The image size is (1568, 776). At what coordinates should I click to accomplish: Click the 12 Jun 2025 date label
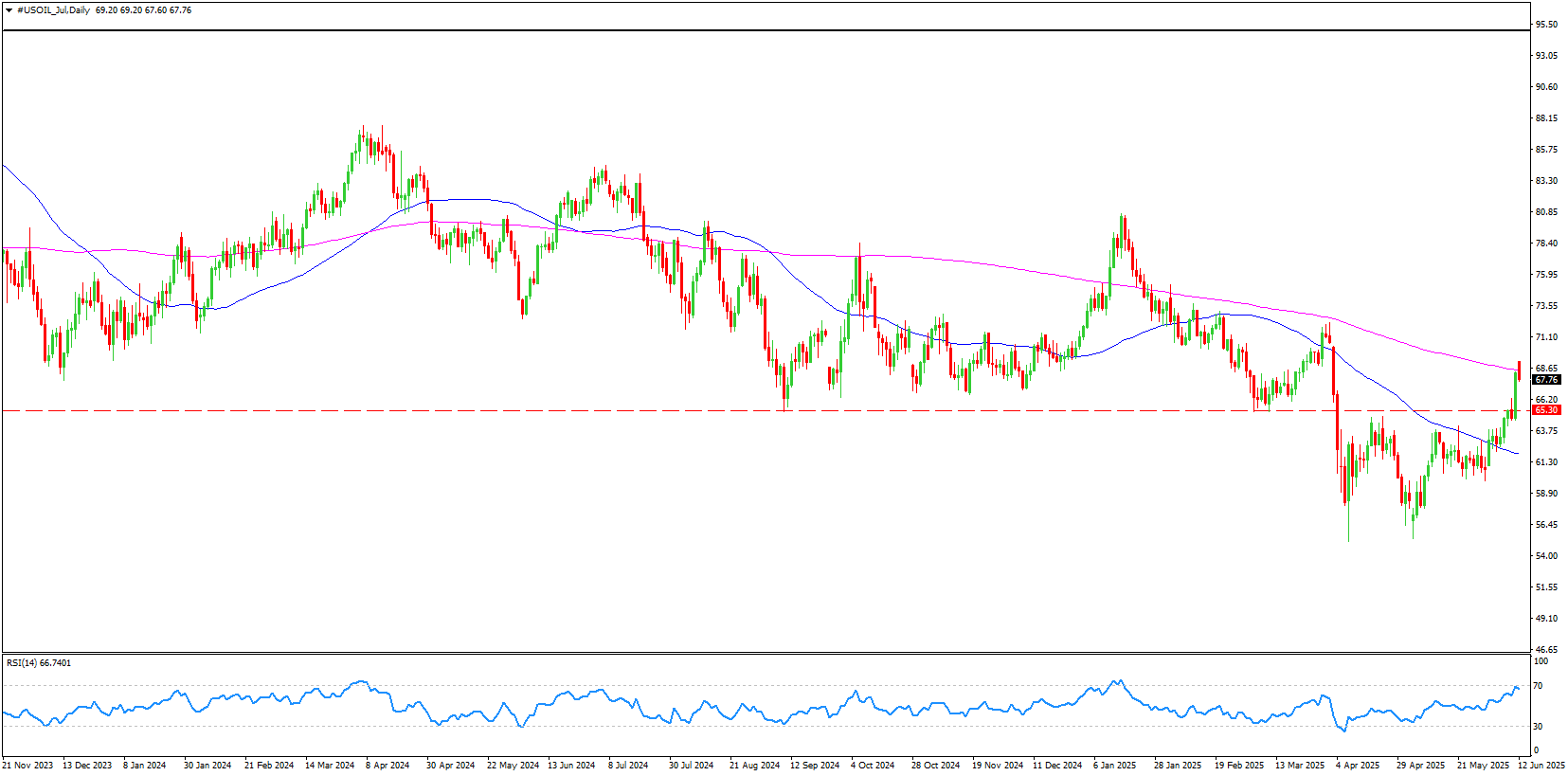[1541, 766]
